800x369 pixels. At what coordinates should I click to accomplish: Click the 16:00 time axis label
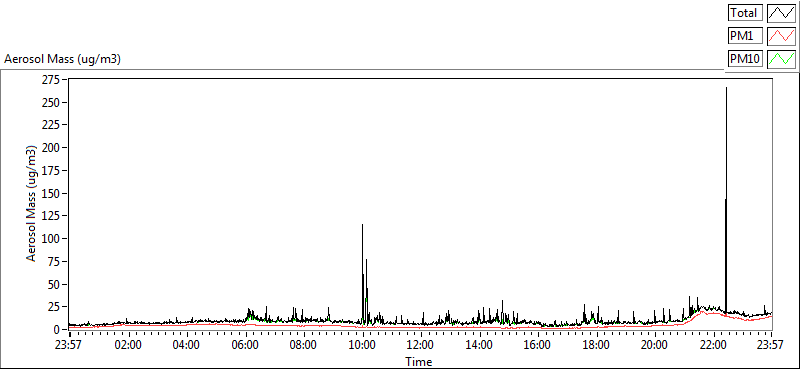pos(538,344)
